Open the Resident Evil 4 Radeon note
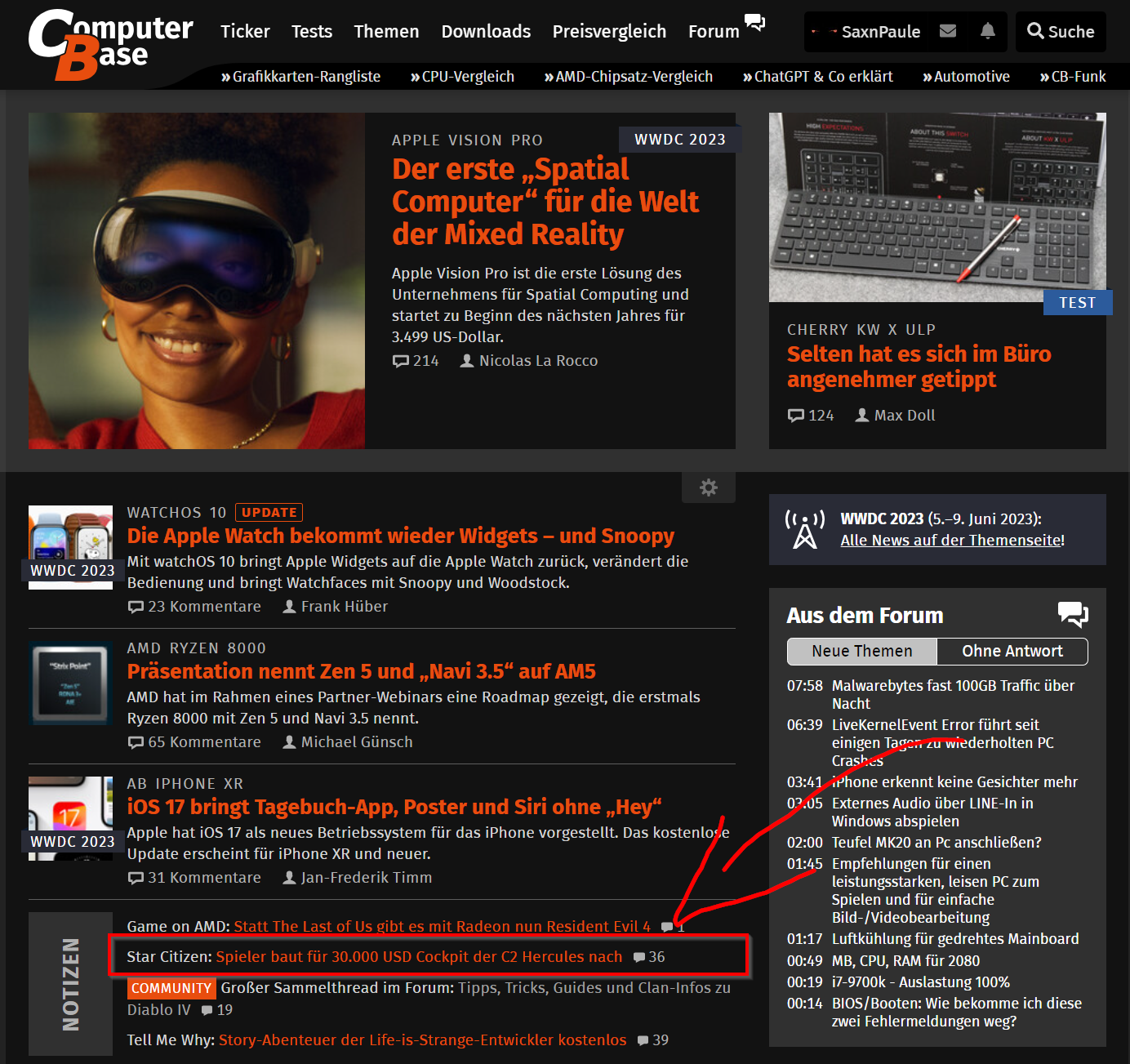Screen dimensions: 1130x1064 (443, 927)
